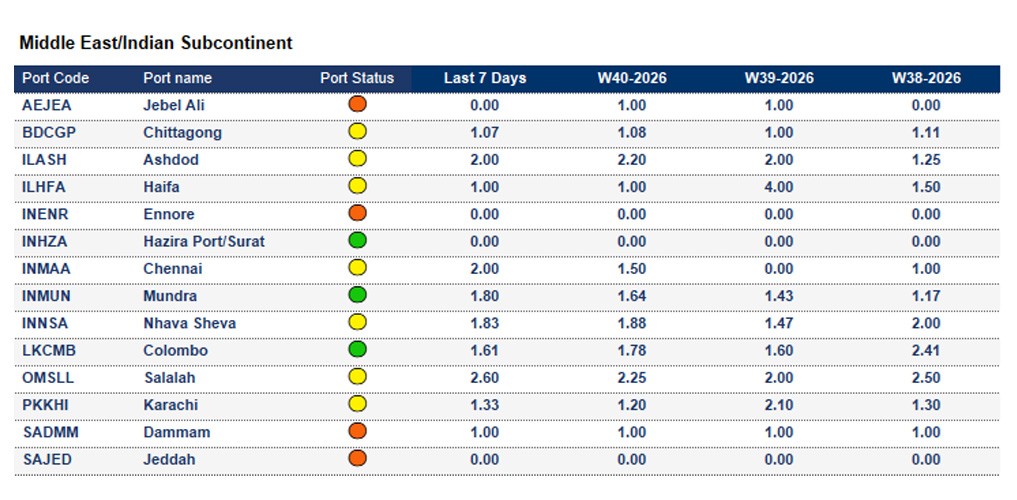
Task: Click Chennai yellow status circle
Action: [x=357, y=268]
